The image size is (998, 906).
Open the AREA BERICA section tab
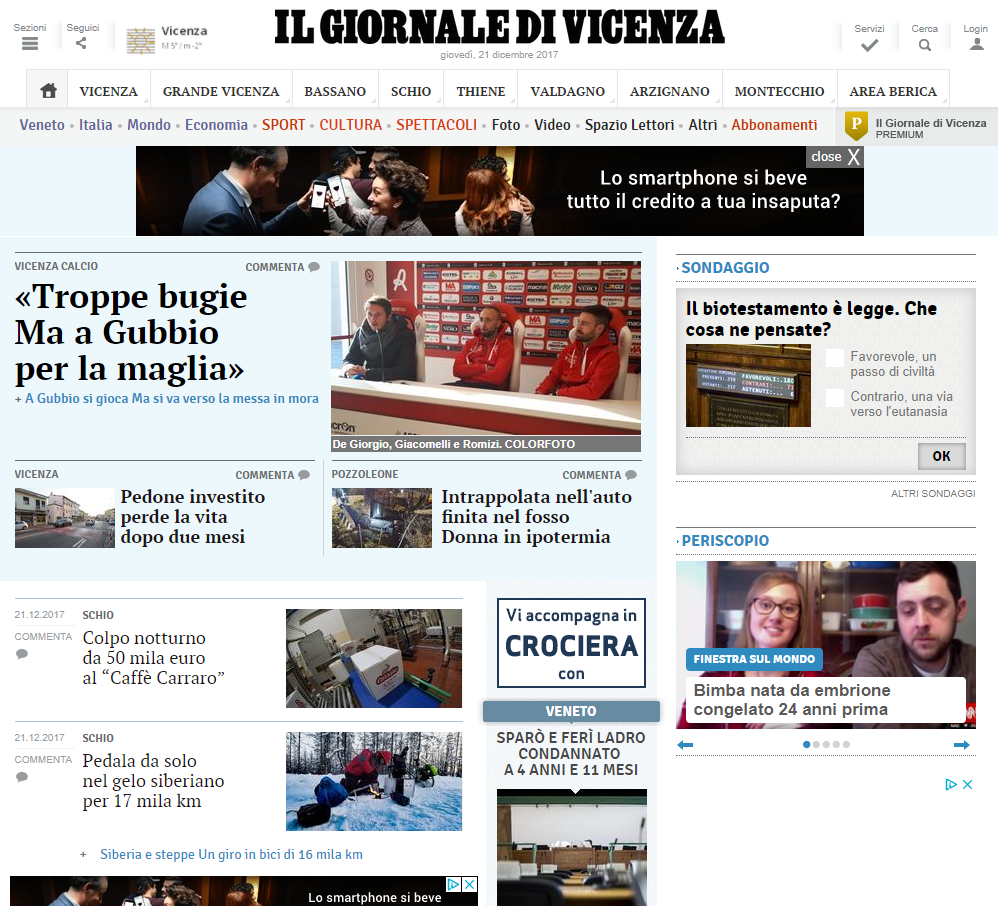click(x=893, y=91)
